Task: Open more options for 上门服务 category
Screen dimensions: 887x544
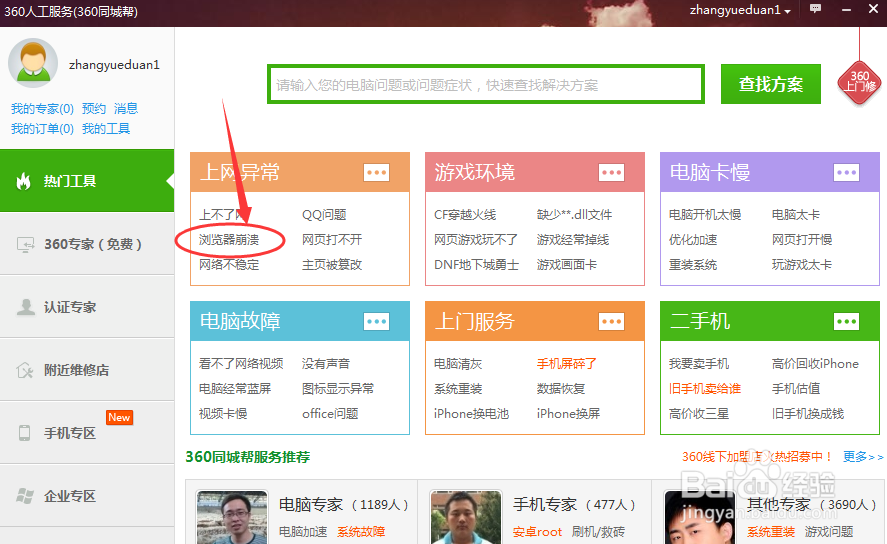Action: [x=612, y=322]
